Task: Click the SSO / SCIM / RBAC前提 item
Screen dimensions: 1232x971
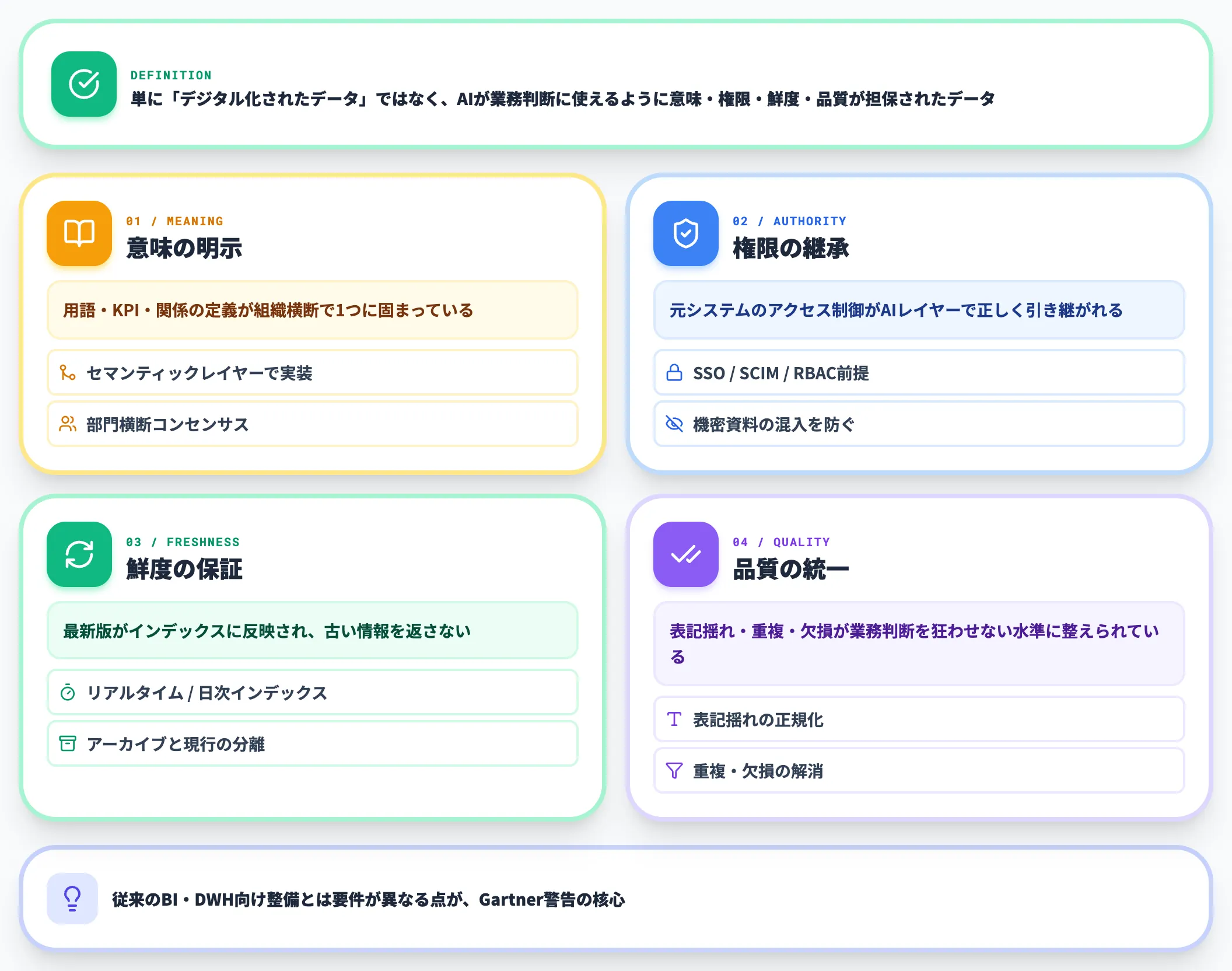Action: click(x=919, y=372)
